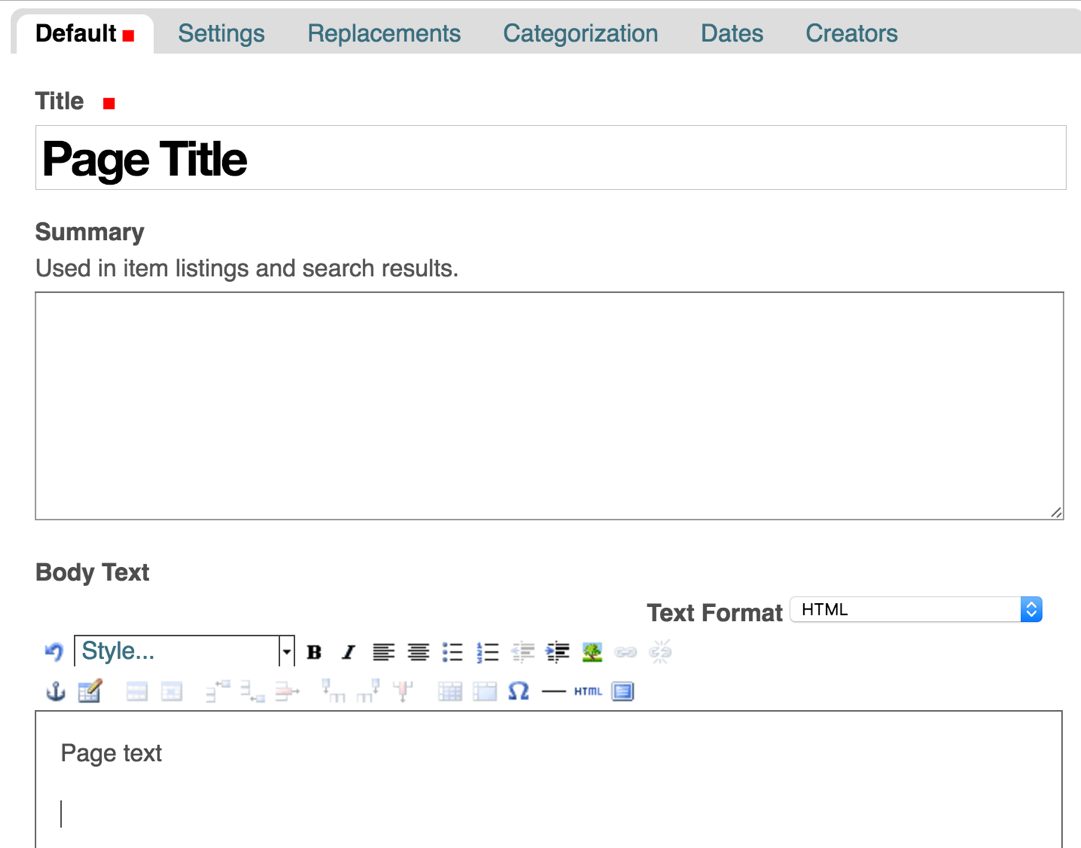Click in the Body Text editing area
The width and height of the screenshot is (1081, 848).
[x=549, y=779]
